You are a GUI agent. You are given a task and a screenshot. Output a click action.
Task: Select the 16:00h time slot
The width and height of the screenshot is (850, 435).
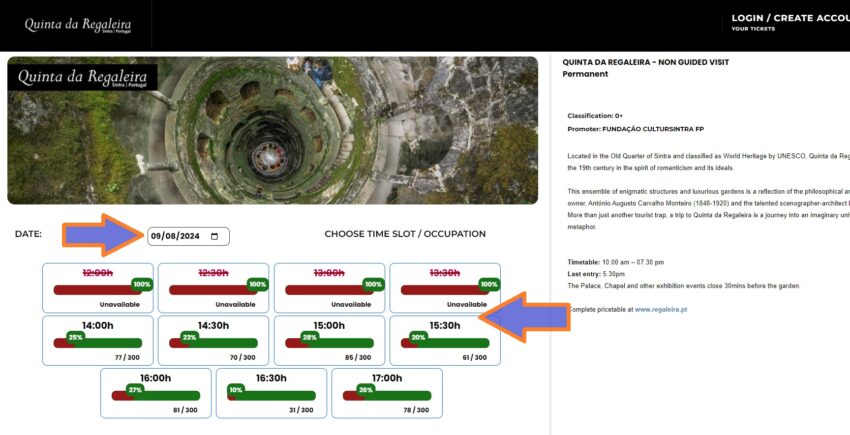156,393
